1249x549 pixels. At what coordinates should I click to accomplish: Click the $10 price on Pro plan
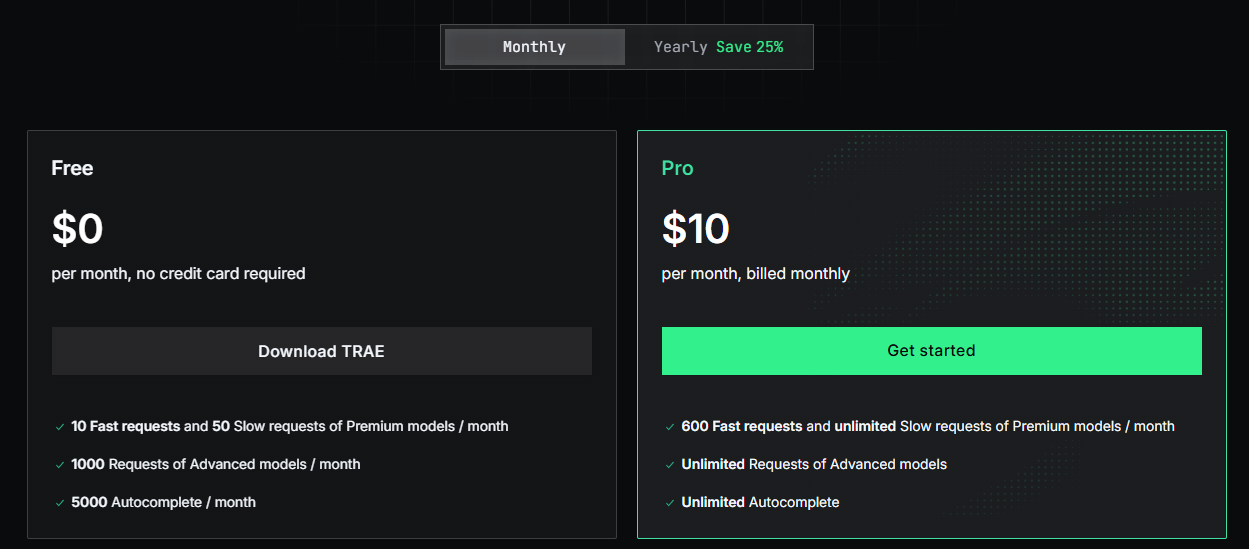tap(695, 229)
